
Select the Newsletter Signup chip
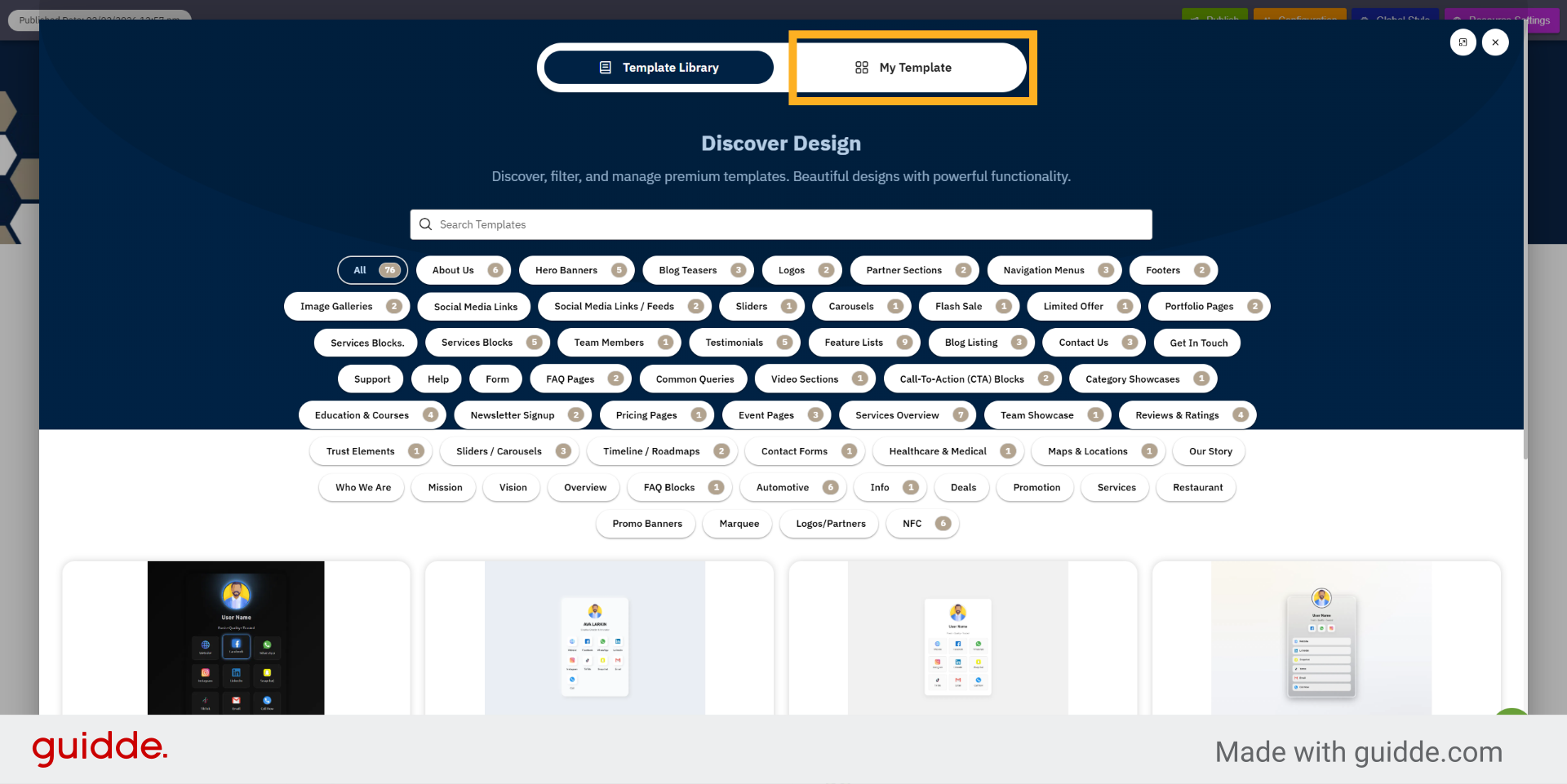click(x=522, y=415)
